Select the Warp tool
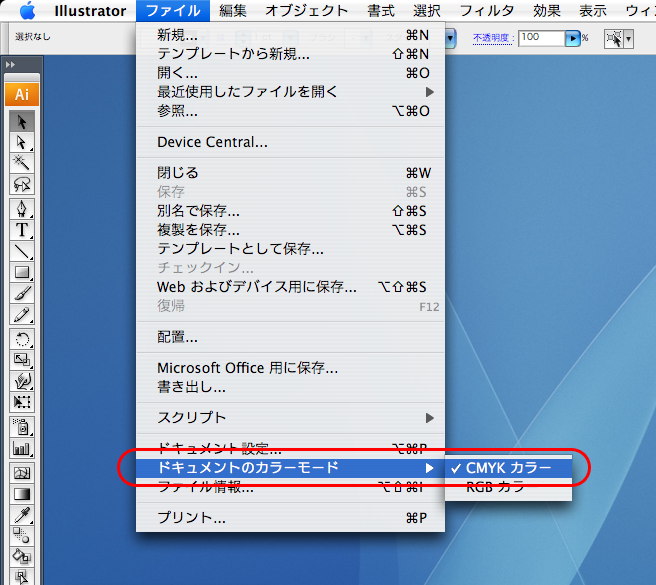This screenshot has width=656, height=585. tap(22, 381)
